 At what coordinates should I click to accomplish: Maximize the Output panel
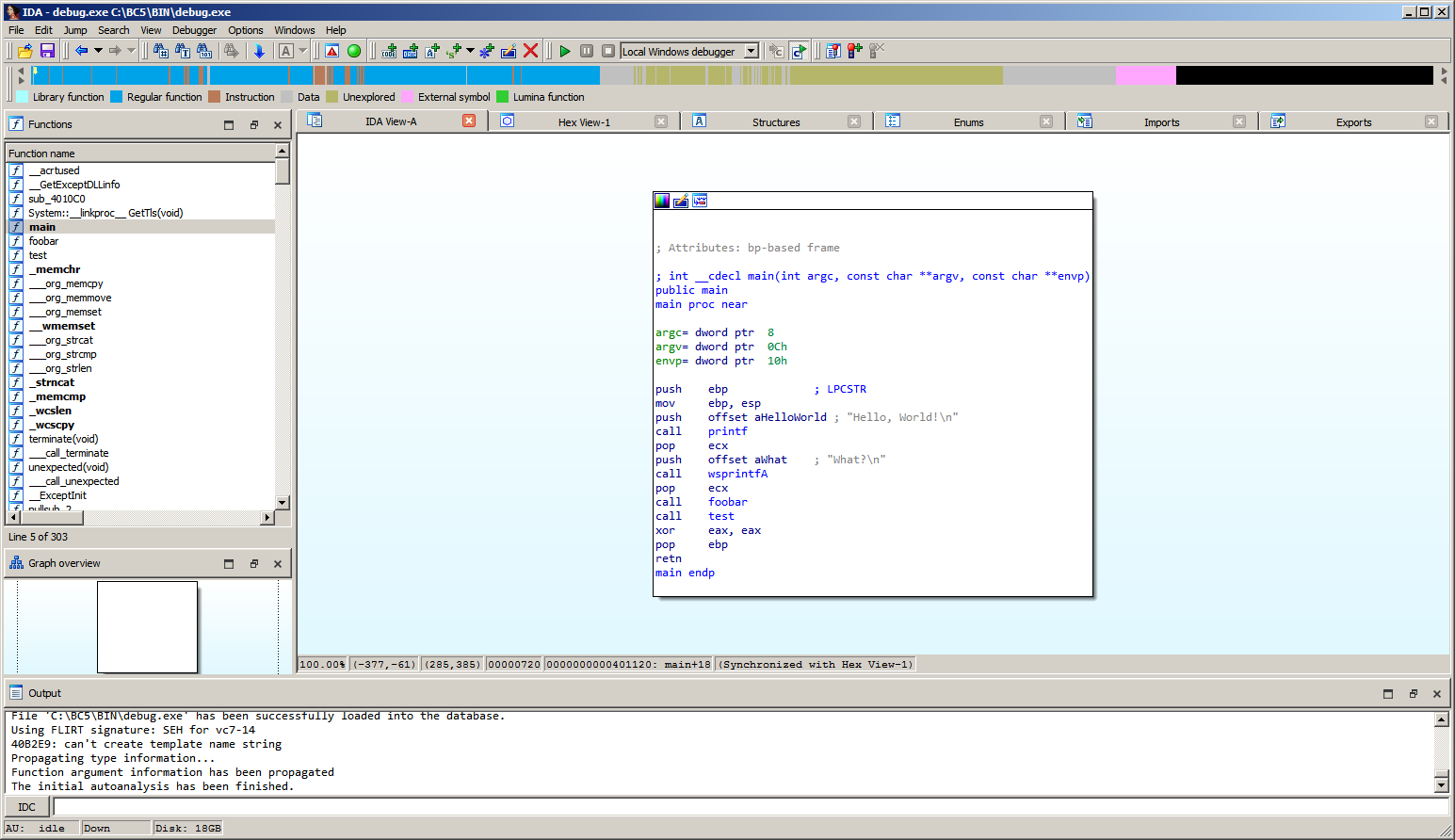tap(1388, 694)
